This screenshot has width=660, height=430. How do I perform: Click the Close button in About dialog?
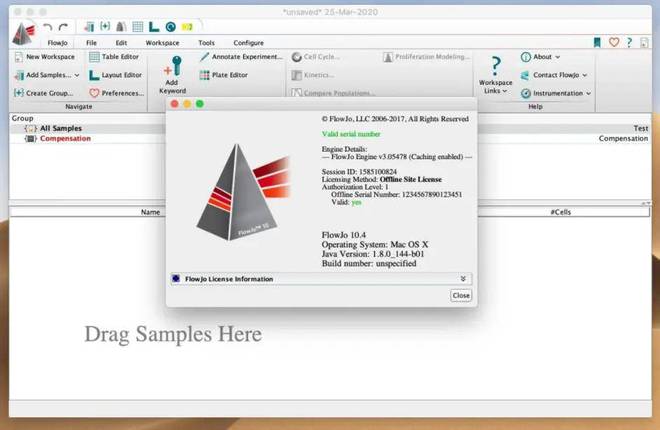point(460,296)
